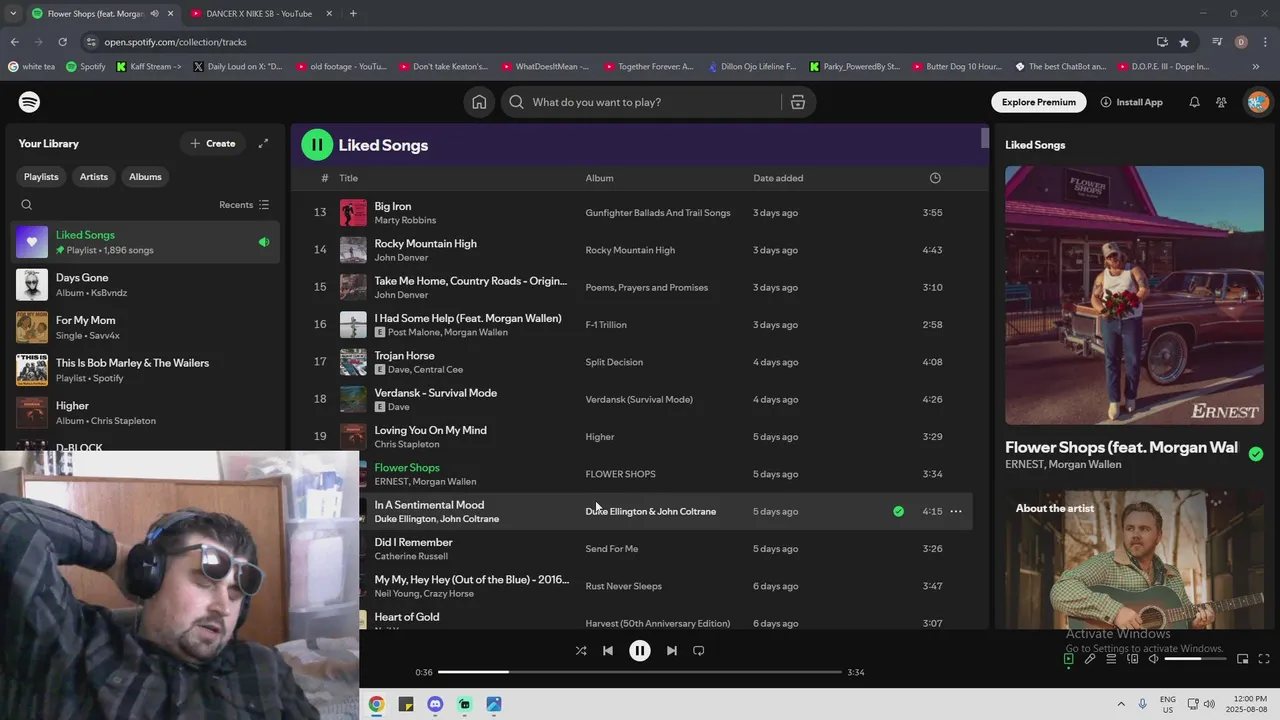Open Connect to a device icon
The width and height of the screenshot is (1280, 720).
click(1133, 659)
